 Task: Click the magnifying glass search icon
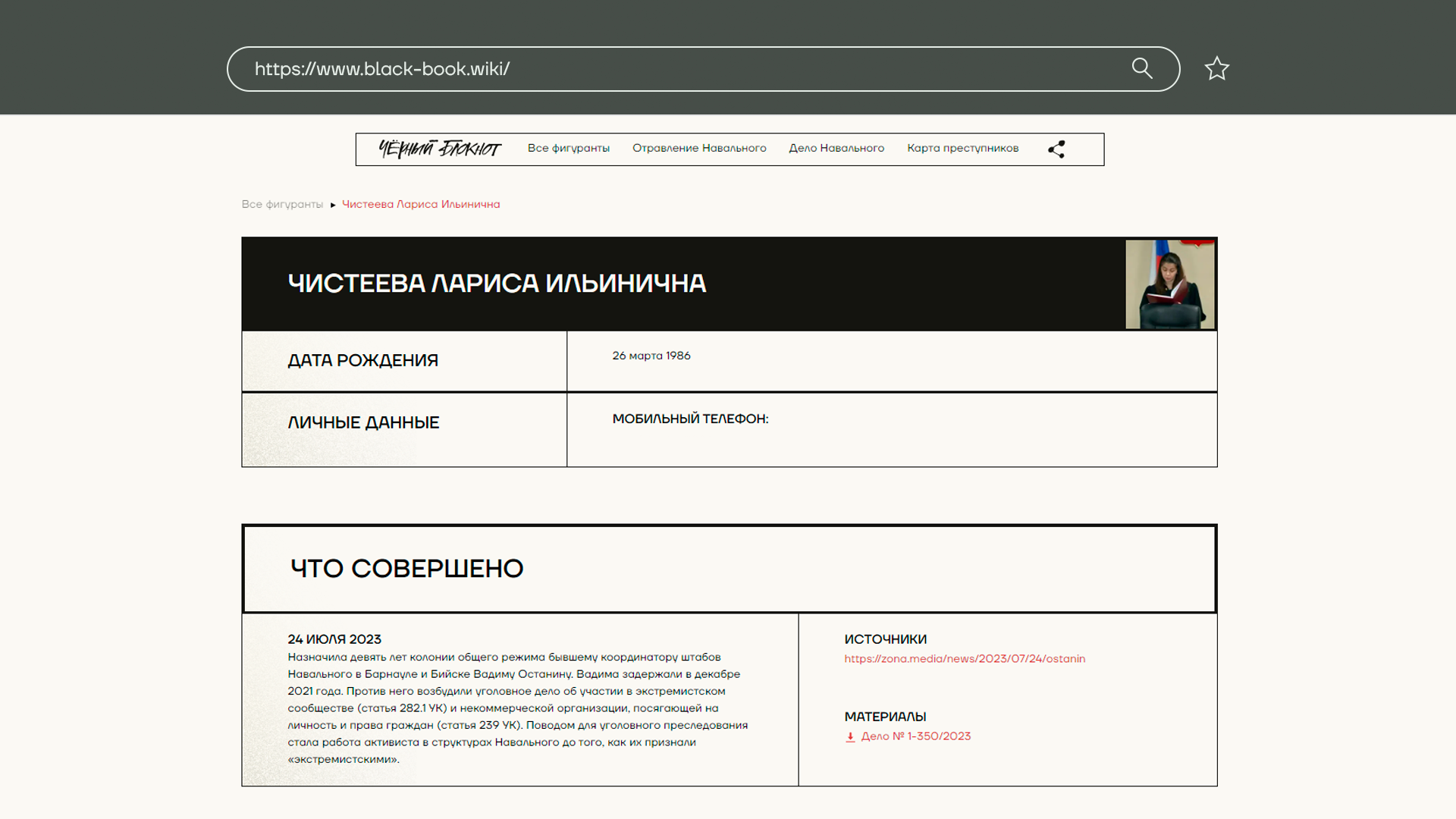click(1142, 68)
